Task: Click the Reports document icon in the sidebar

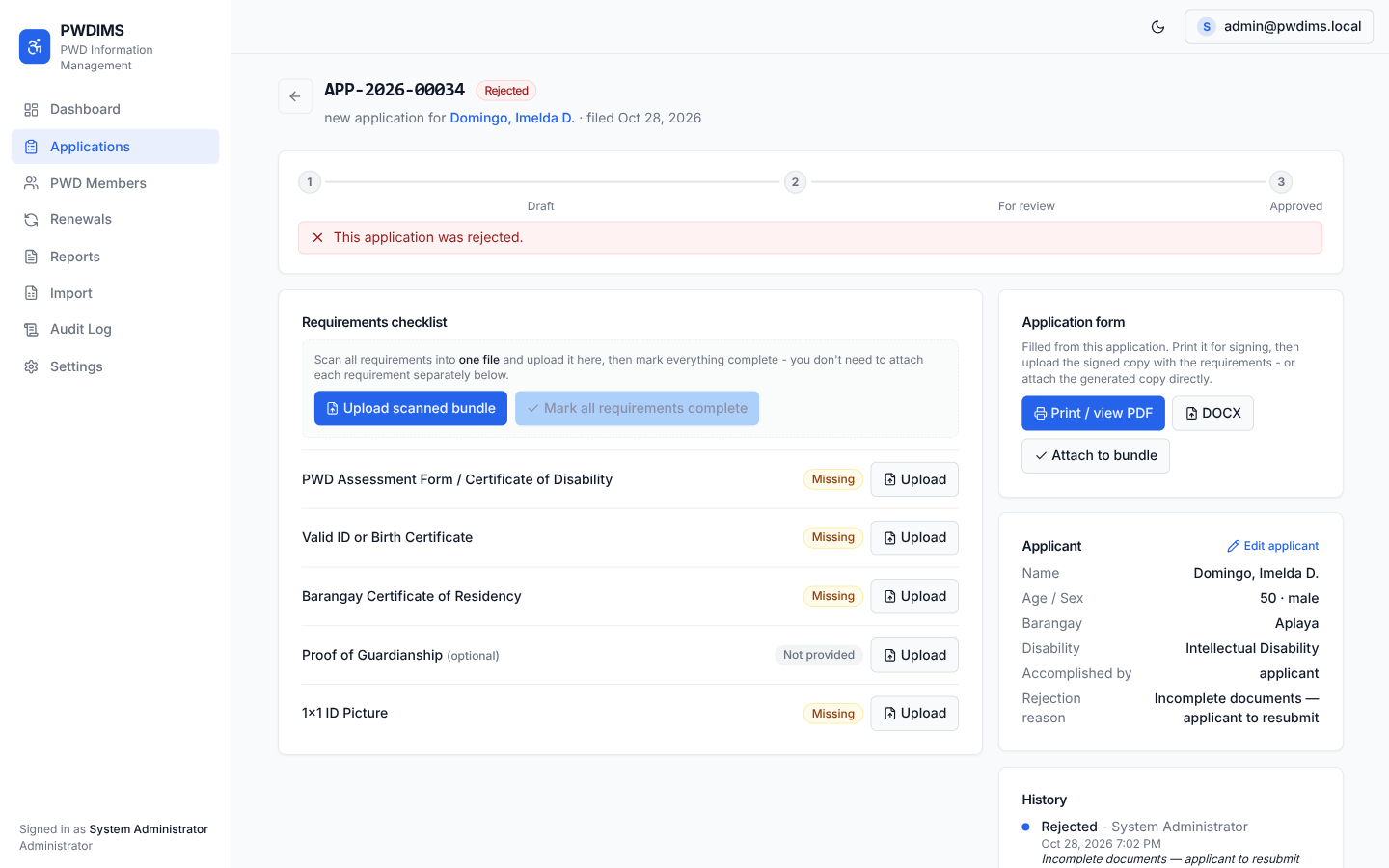Action: 31,257
